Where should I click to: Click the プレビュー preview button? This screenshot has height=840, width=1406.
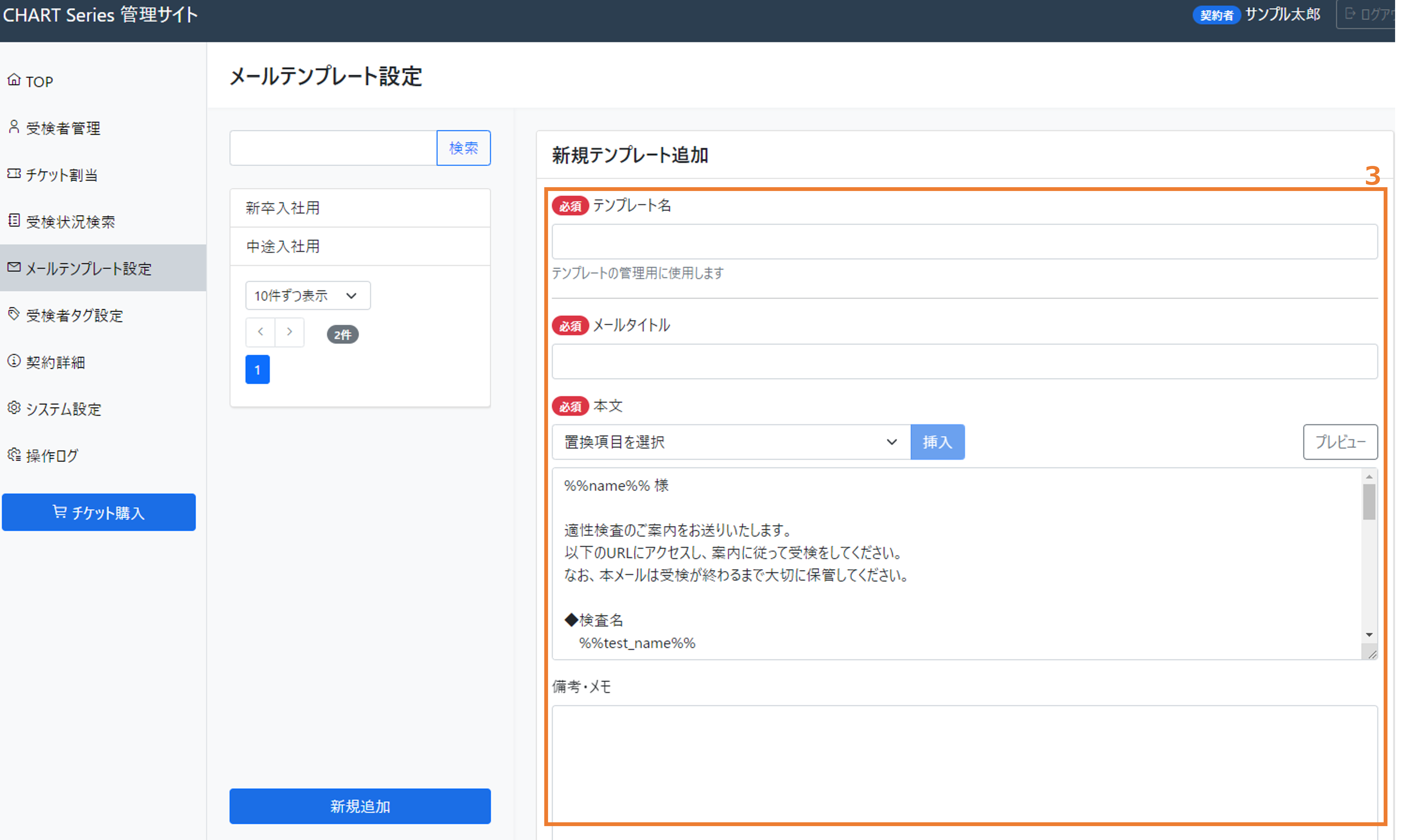(1341, 442)
